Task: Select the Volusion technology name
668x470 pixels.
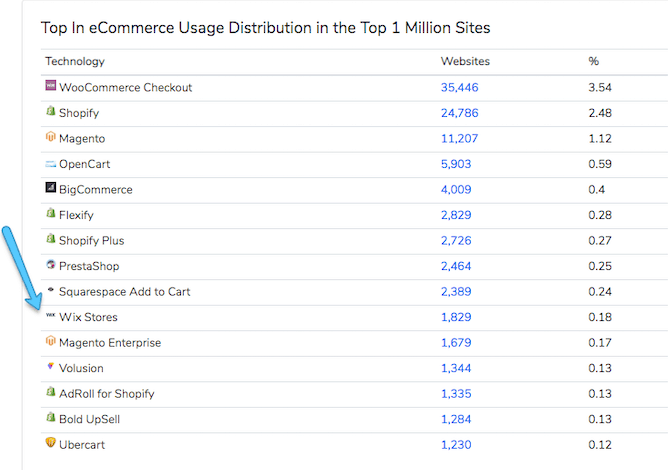Action: pyautogui.click(x=81, y=369)
